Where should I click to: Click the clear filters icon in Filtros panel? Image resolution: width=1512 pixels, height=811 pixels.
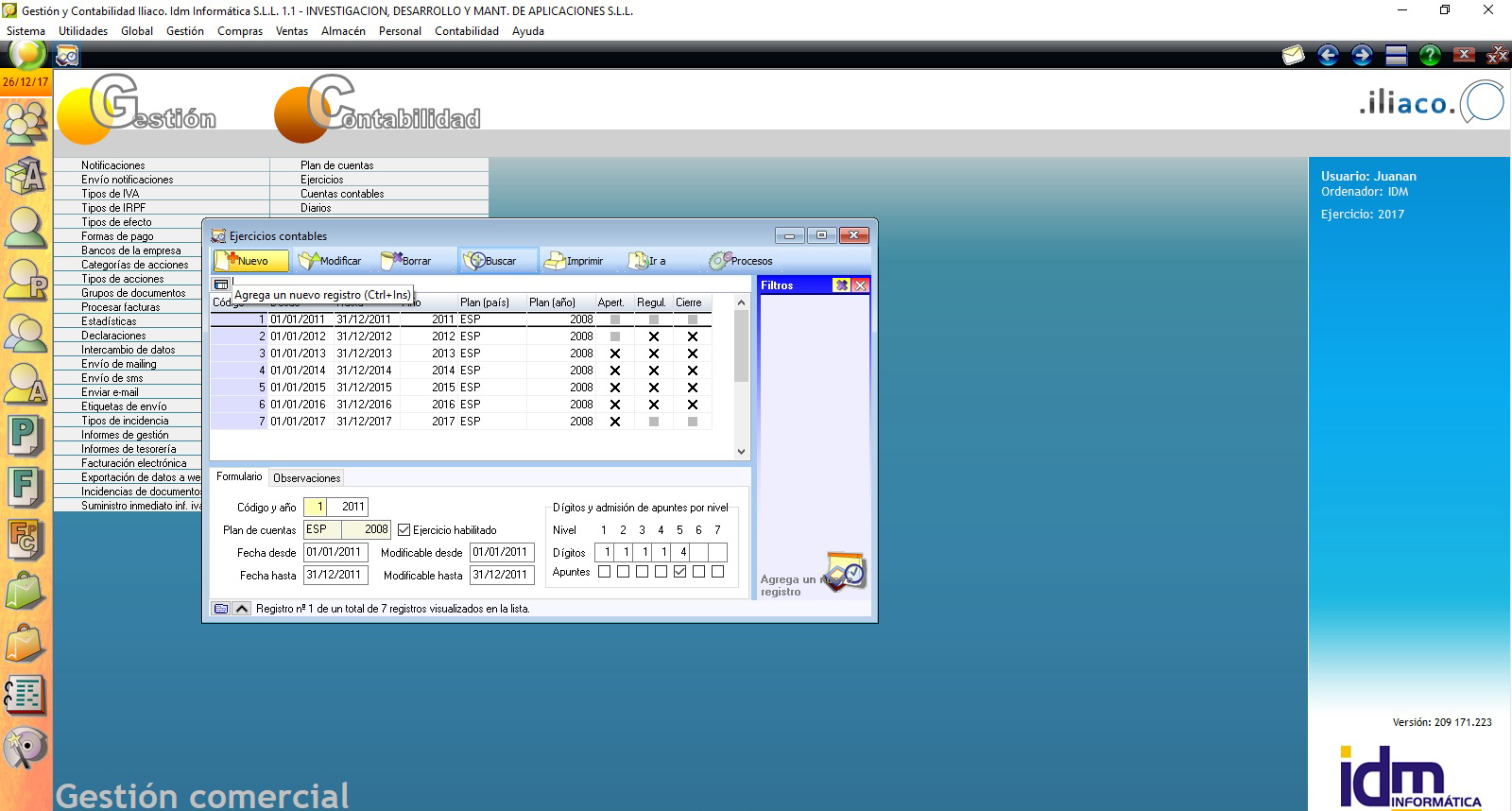841,285
